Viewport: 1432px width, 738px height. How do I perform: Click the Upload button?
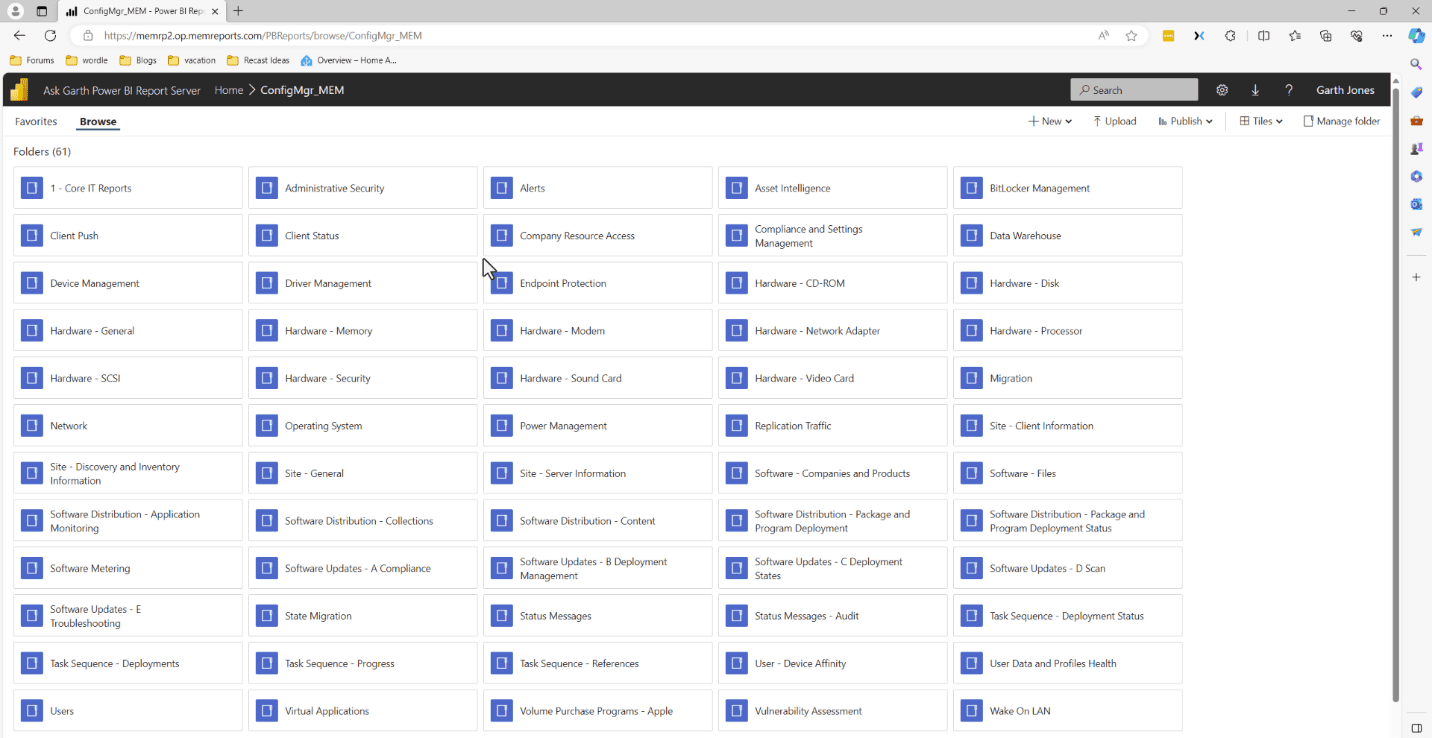(x=1114, y=121)
